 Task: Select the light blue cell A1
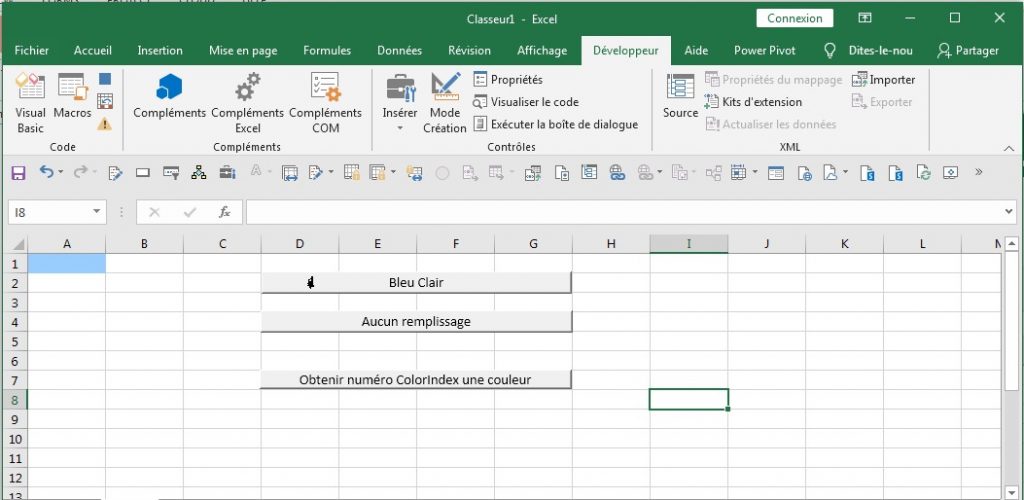click(67, 263)
